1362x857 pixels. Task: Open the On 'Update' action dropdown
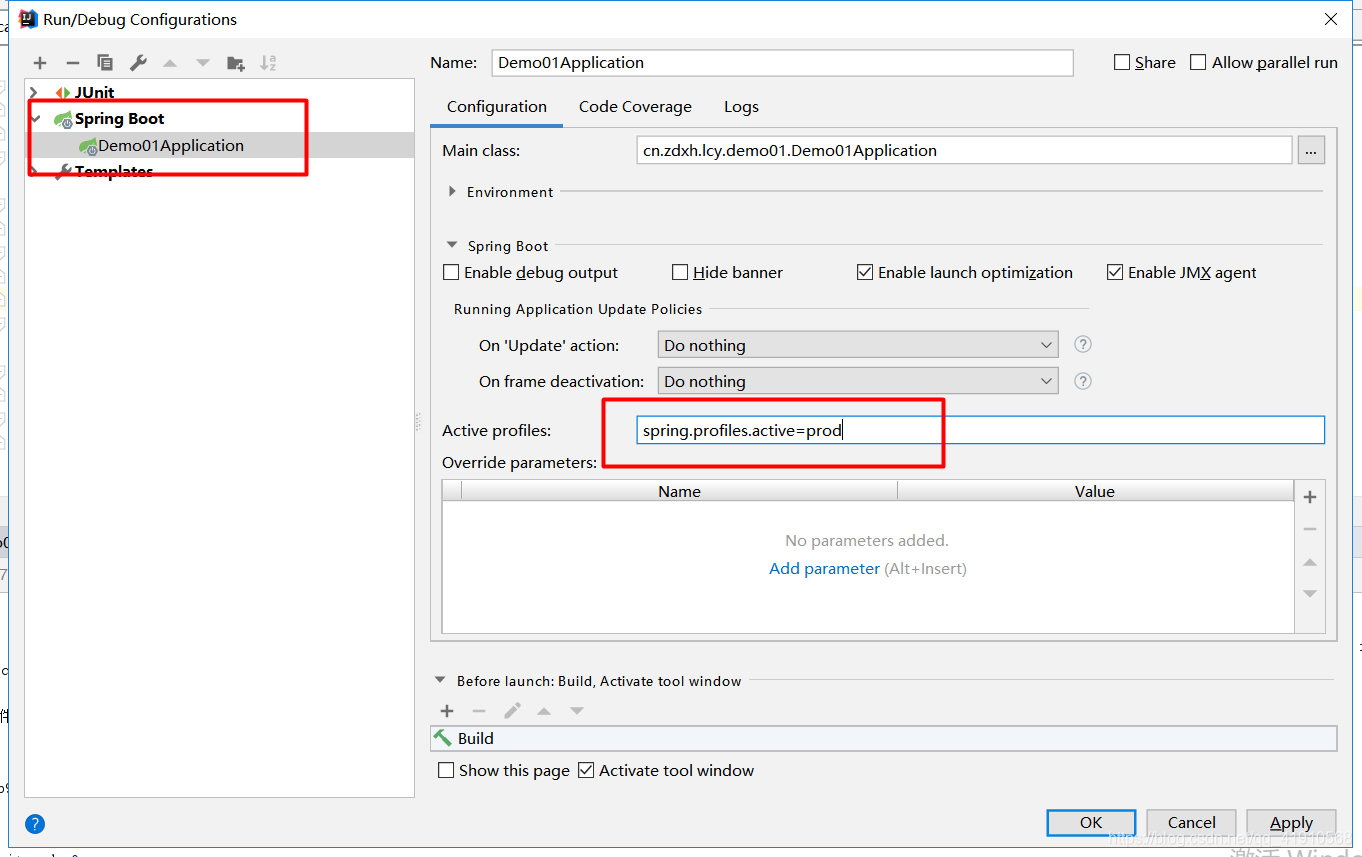858,345
